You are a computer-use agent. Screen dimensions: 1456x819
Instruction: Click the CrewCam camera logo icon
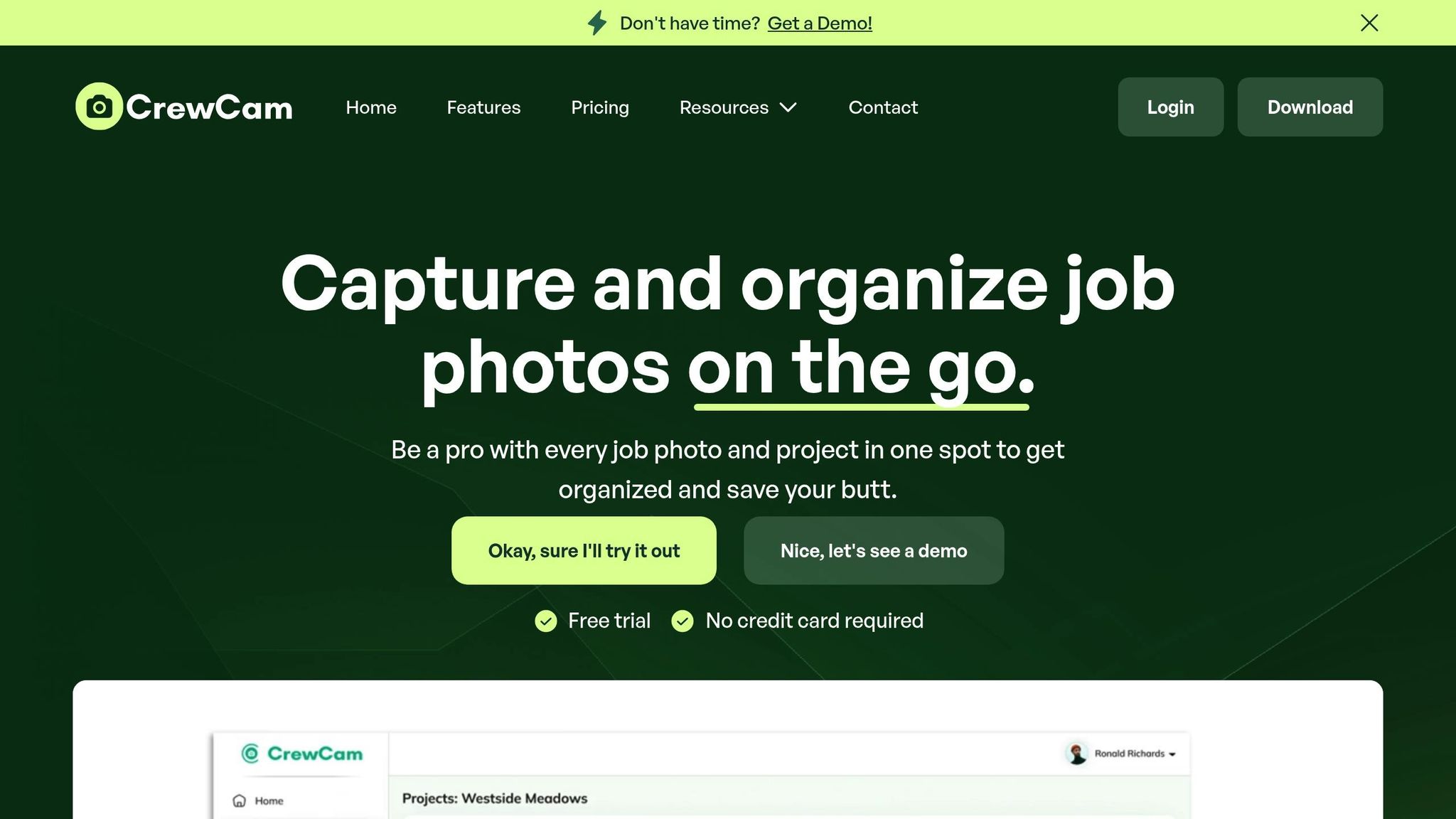point(100,107)
